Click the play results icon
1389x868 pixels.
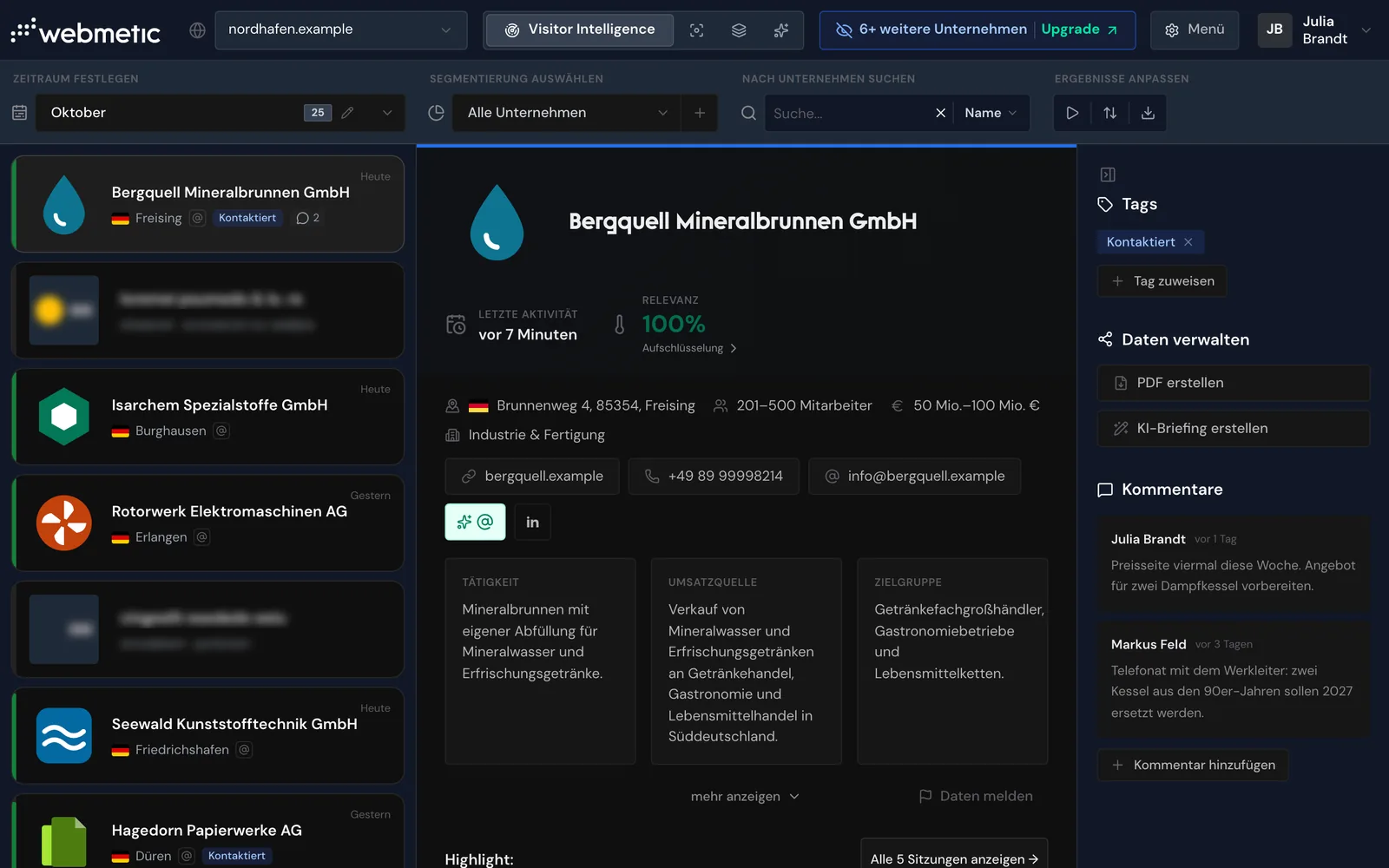coord(1072,113)
